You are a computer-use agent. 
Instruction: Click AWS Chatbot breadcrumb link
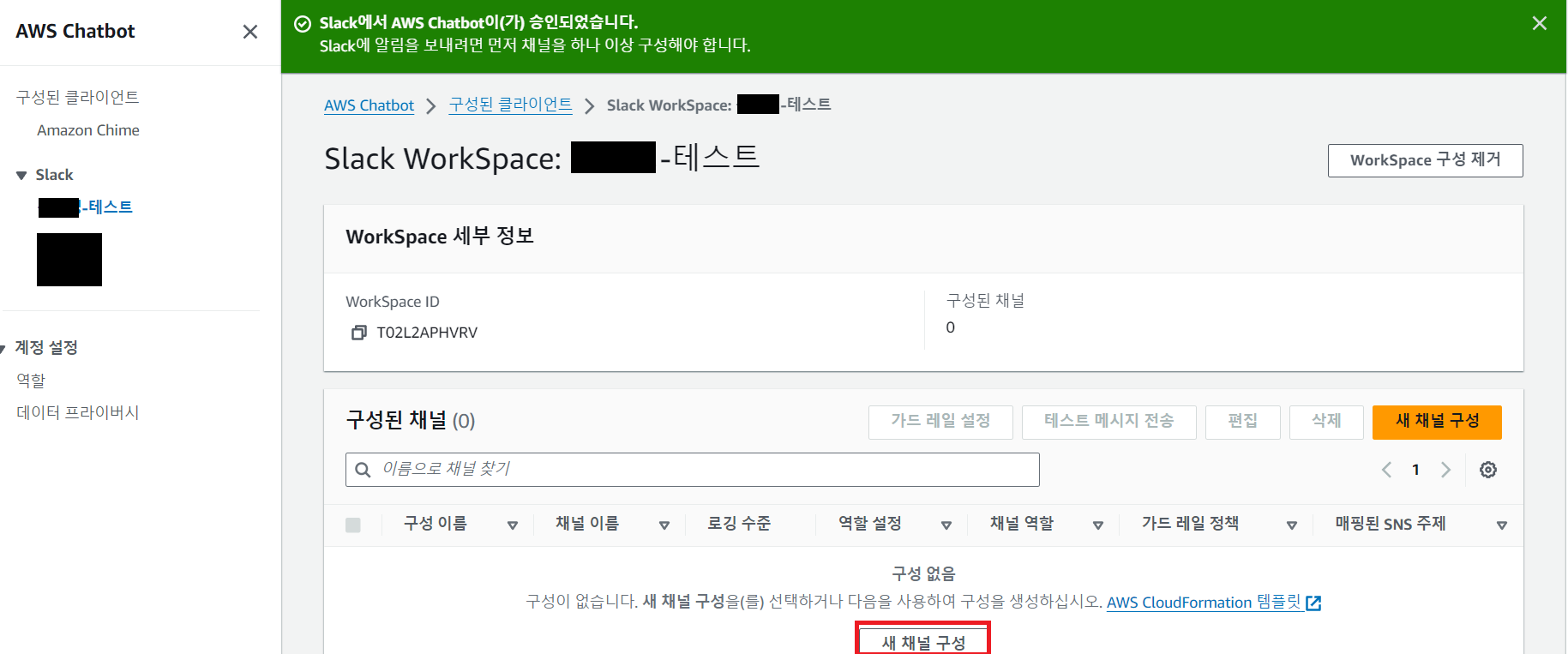(x=369, y=105)
